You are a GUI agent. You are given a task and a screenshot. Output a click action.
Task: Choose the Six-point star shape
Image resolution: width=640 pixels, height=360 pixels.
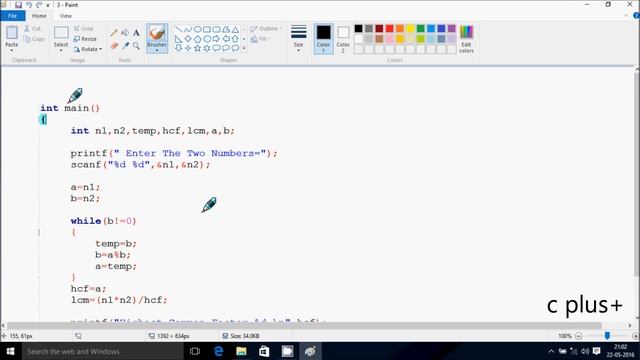coord(207,48)
